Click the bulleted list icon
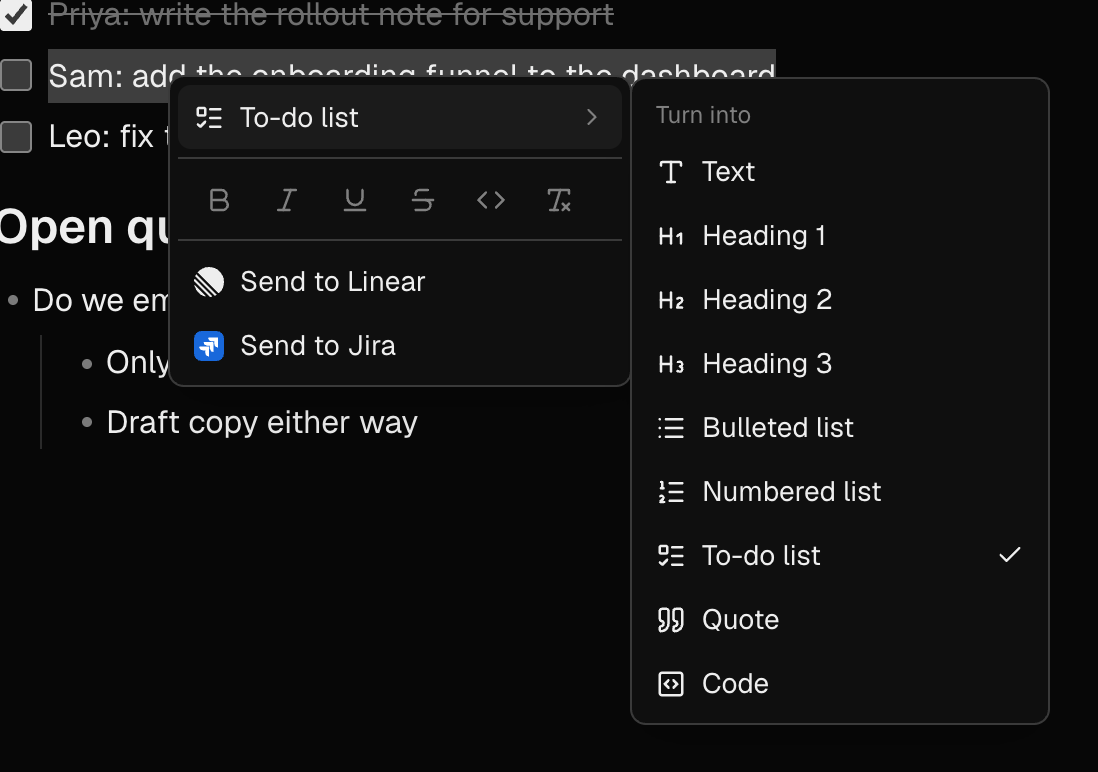This screenshot has height=772, width=1098. point(671,428)
